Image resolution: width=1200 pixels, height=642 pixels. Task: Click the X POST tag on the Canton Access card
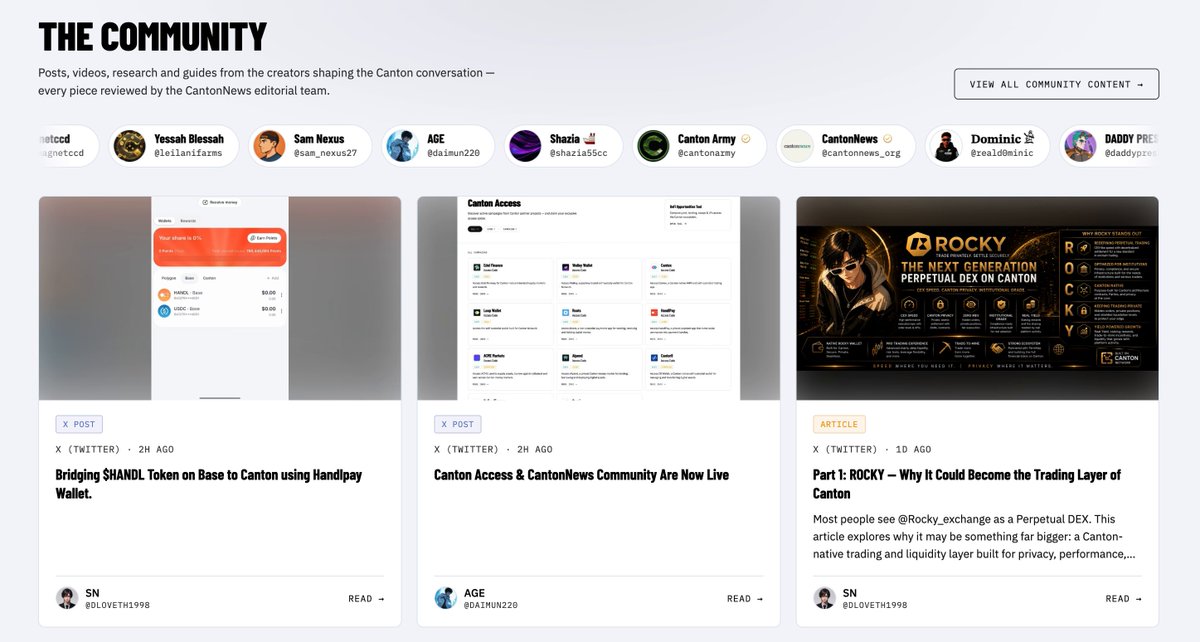458,424
